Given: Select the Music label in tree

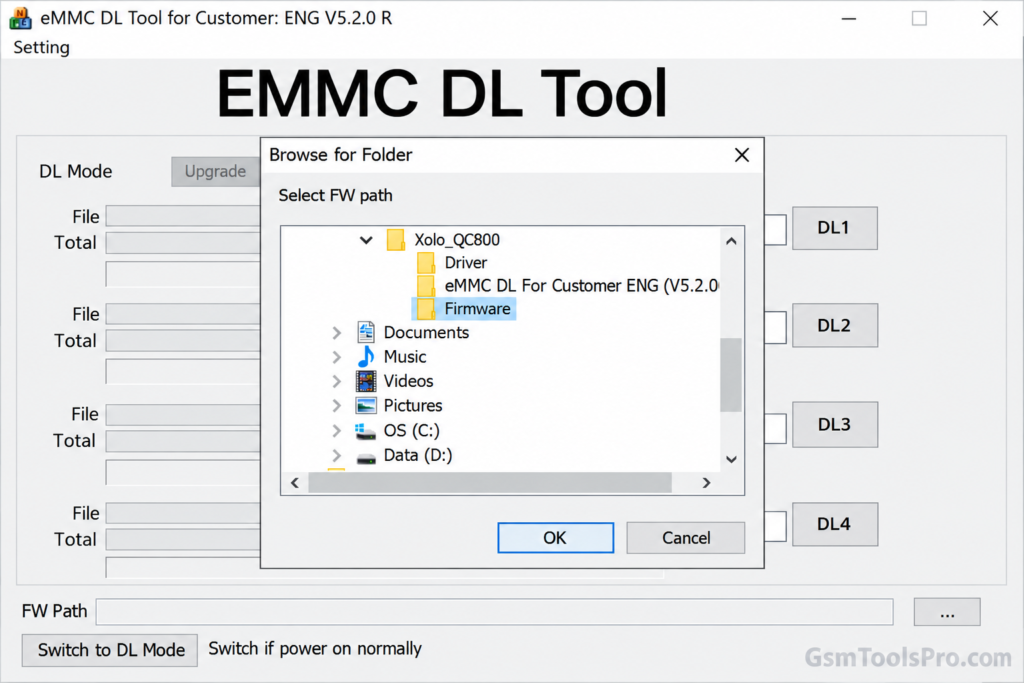Looking at the screenshot, I should [405, 357].
